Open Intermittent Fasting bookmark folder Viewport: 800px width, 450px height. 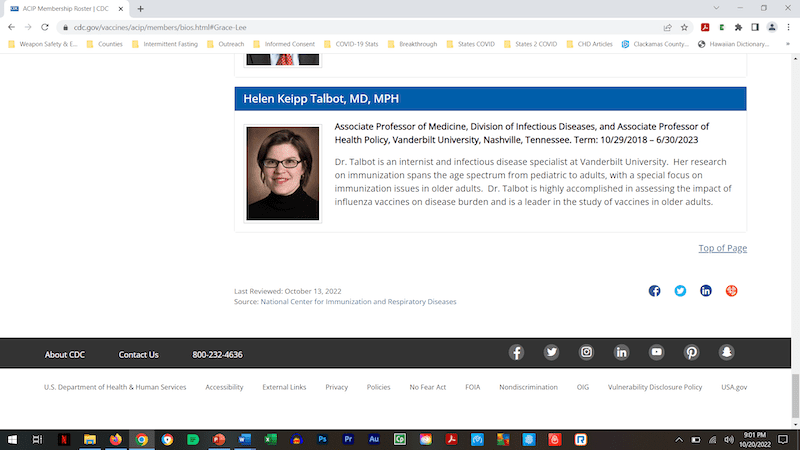pyautogui.click(x=165, y=44)
